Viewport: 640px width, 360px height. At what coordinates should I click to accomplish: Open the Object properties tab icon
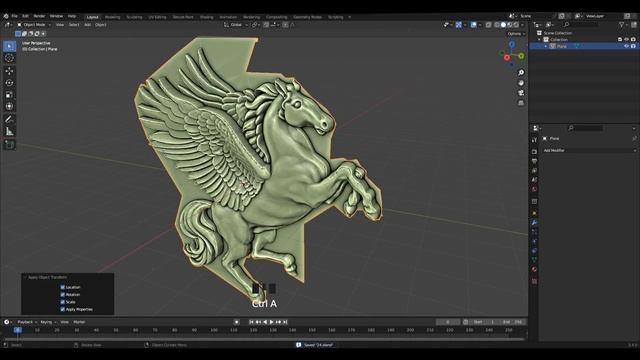point(534,213)
